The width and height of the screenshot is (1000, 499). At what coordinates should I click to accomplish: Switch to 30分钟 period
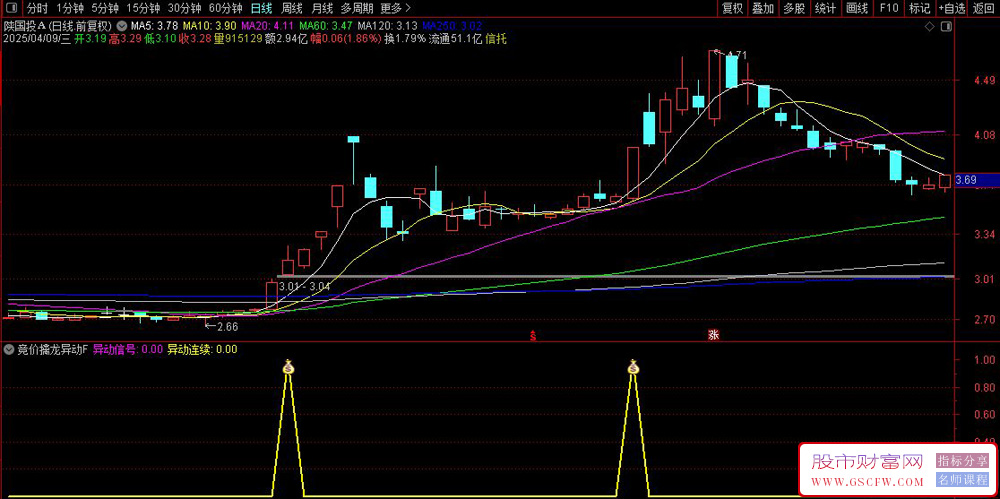pyautogui.click(x=184, y=8)
